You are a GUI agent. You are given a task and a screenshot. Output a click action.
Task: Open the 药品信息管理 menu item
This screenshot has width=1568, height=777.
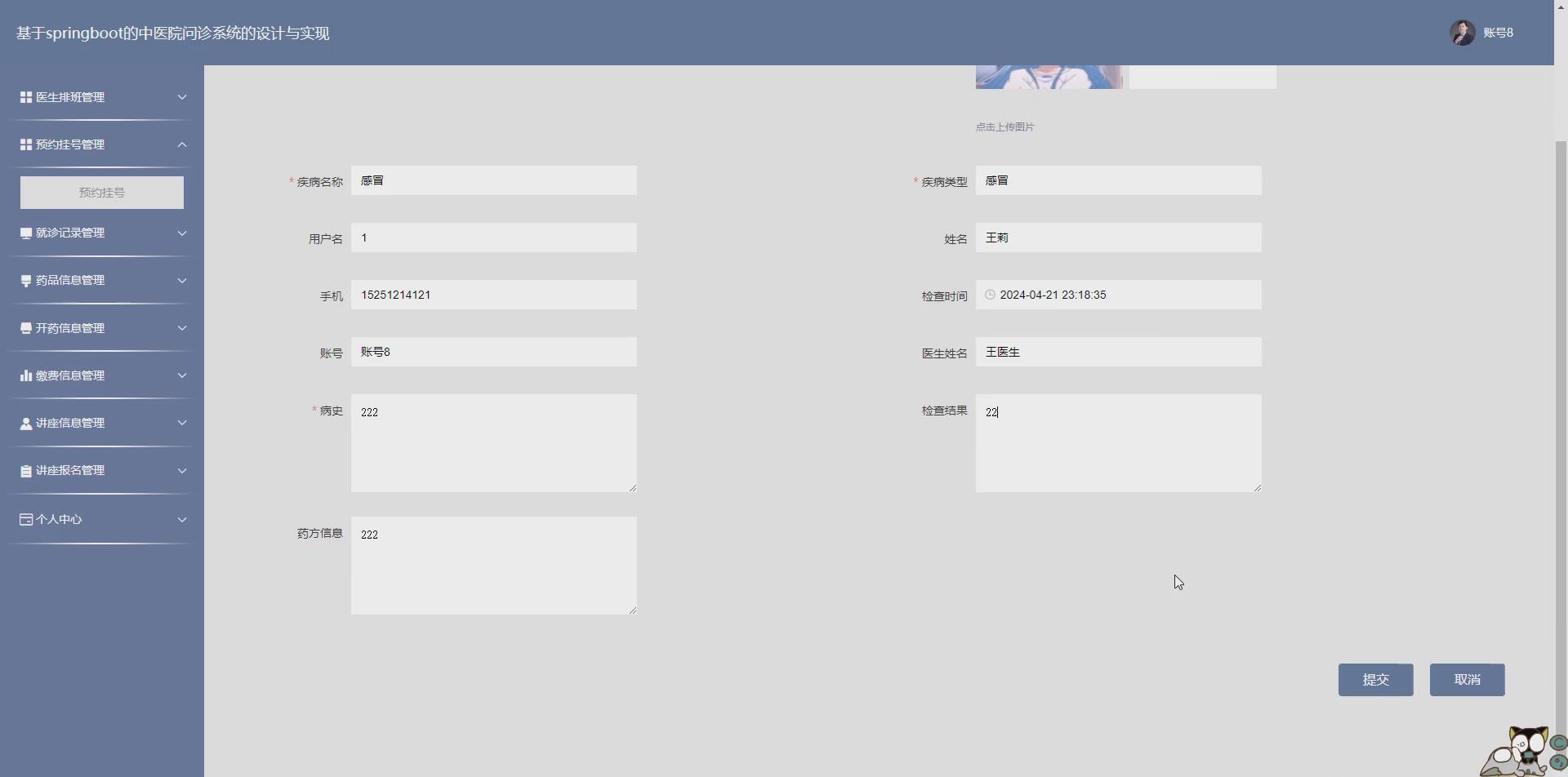[102, 281]
